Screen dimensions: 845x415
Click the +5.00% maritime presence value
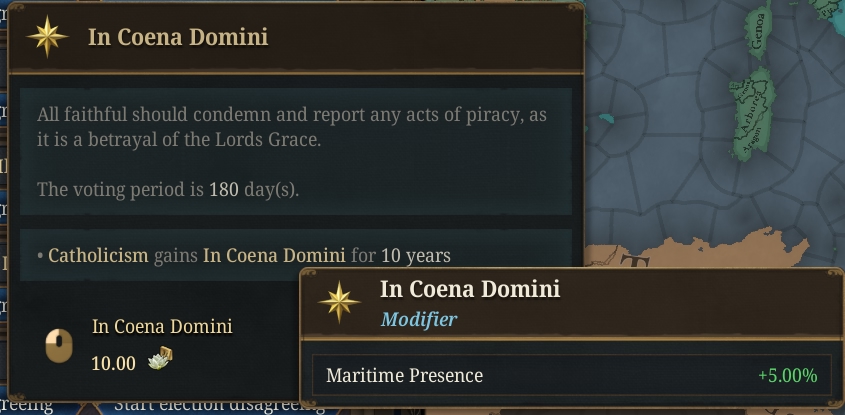pyautogui.click(x=787, y=375)
